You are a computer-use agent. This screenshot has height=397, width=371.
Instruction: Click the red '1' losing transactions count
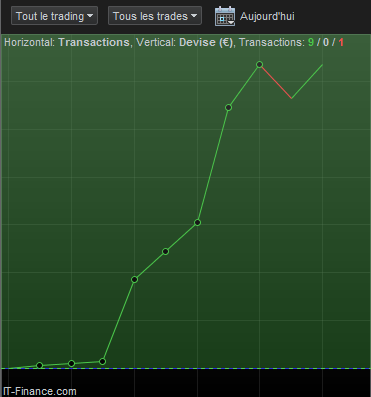[x=341, y=42]
